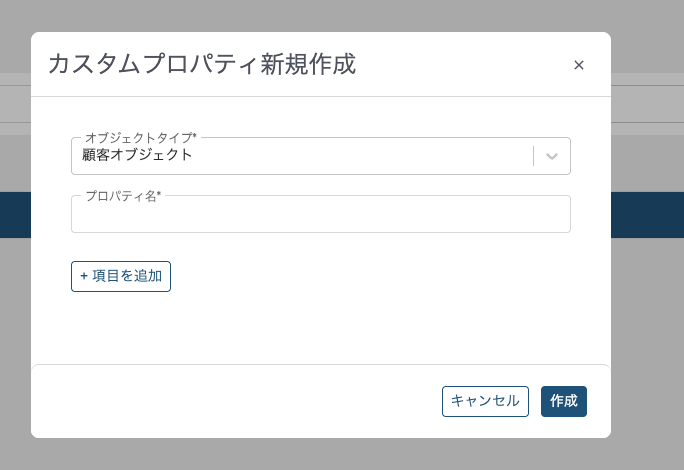Click the プロパティ名* field label
The image size is (684, 470).
coord(123,196)
